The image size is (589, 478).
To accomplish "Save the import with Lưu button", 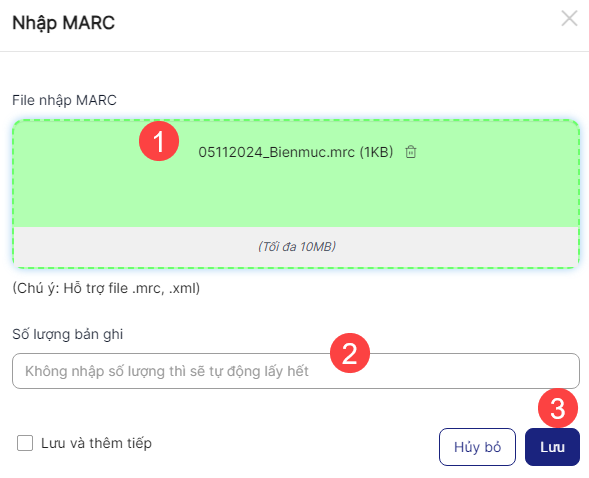I will coord(552,447).
